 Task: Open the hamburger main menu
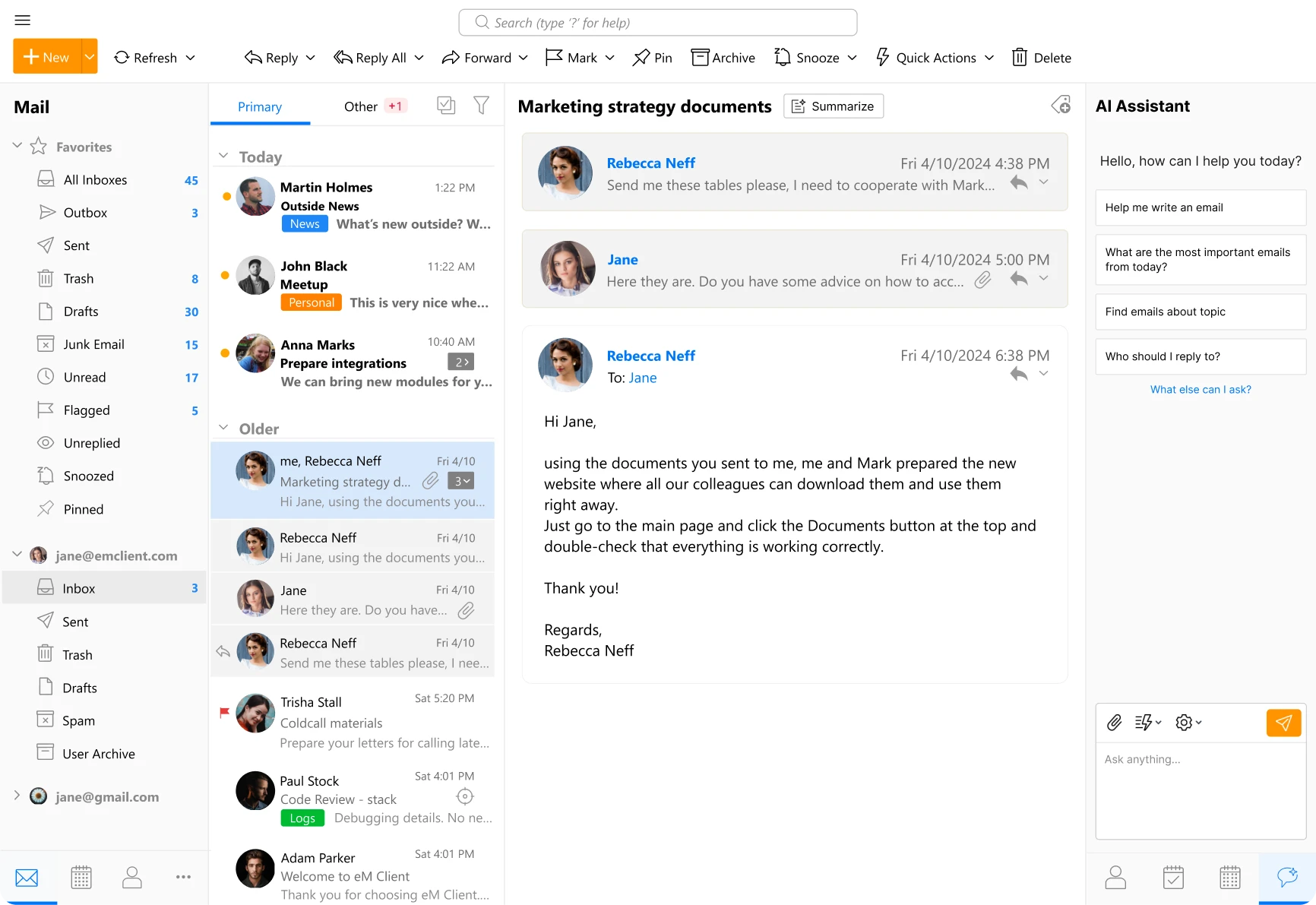coord(22,21)
